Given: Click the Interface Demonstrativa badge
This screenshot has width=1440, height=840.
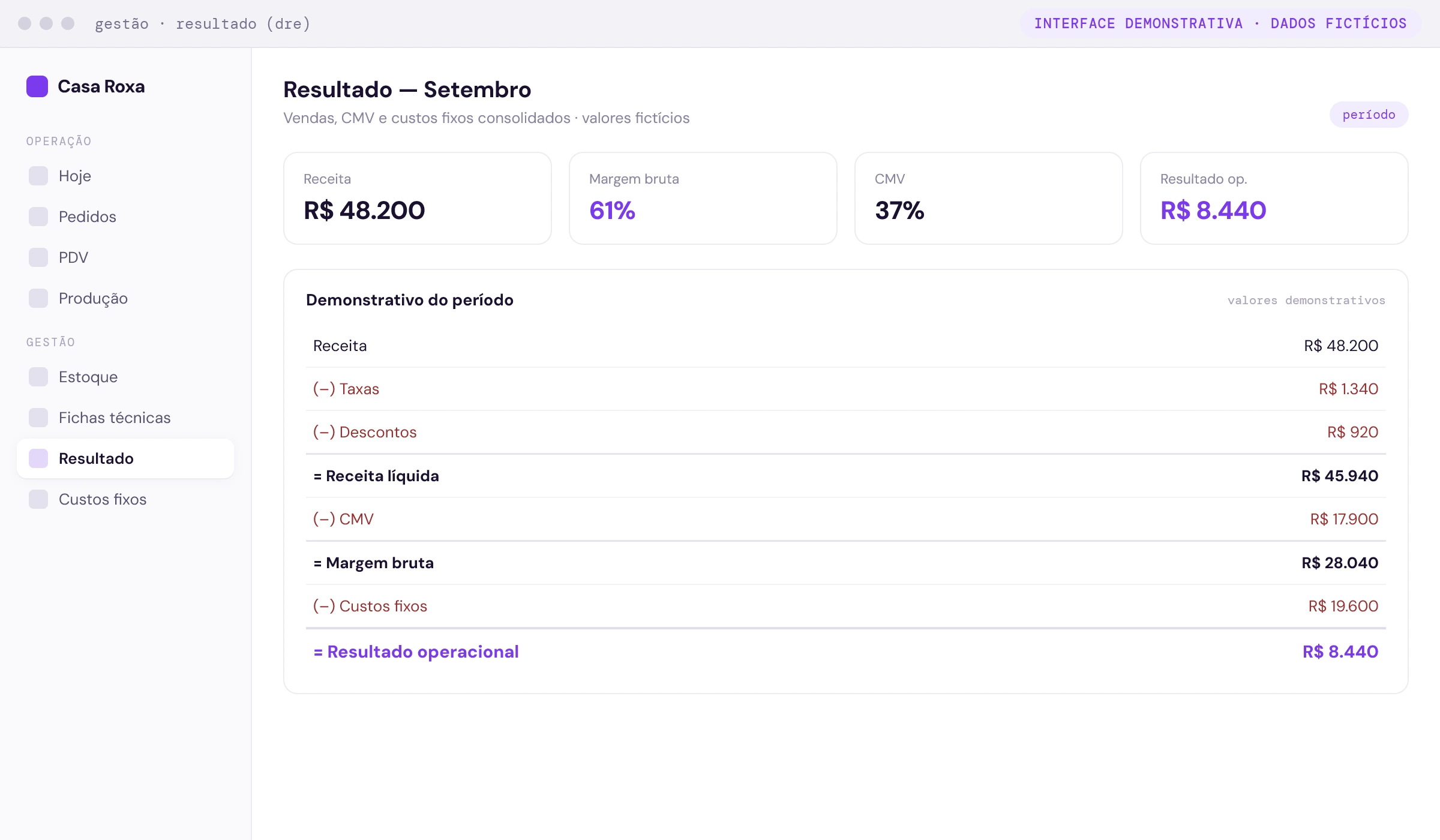Looking at the screenshot, I should click(x=1220, y=23).
